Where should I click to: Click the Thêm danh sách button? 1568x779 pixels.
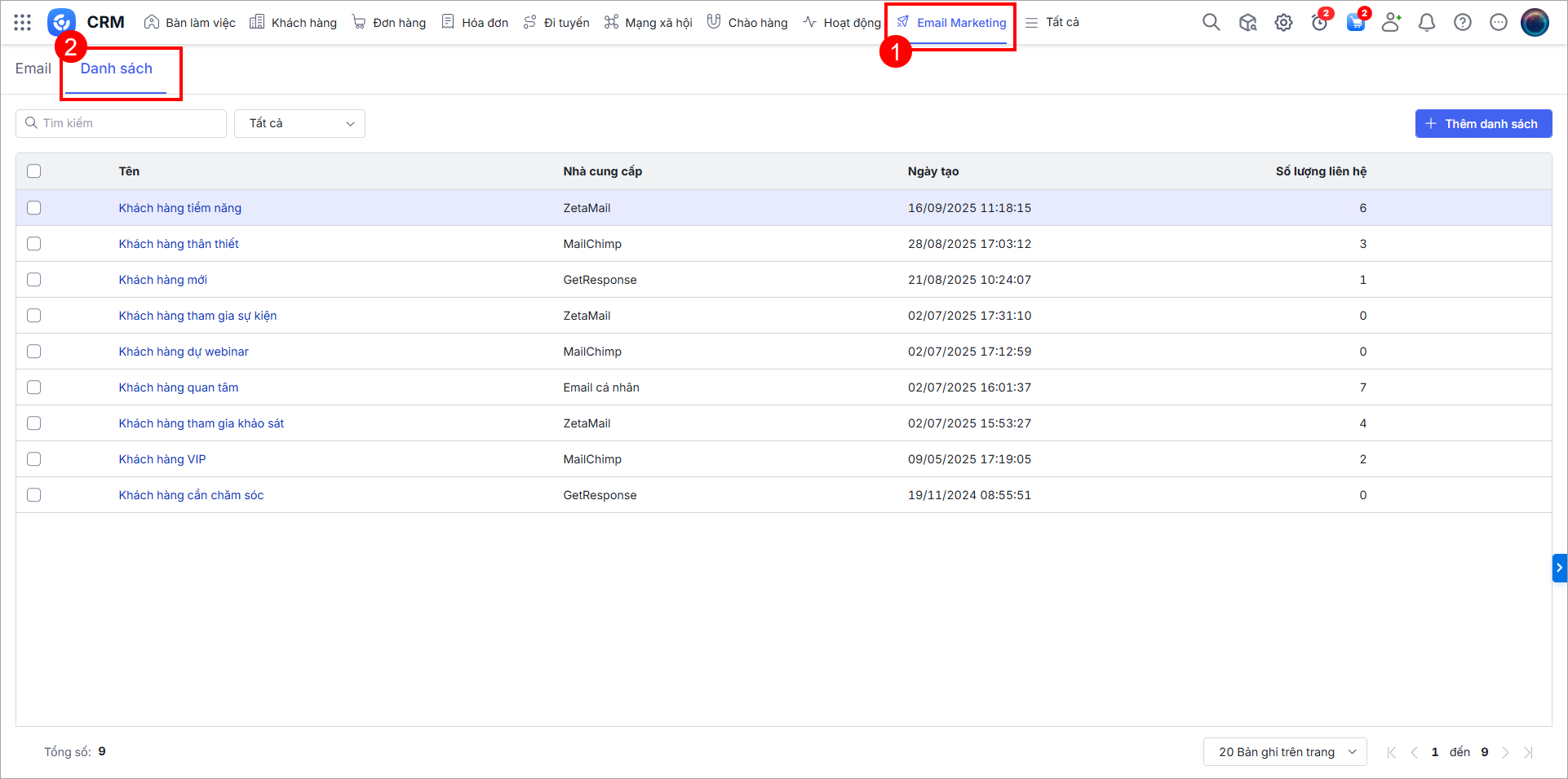coord(1482,124)
